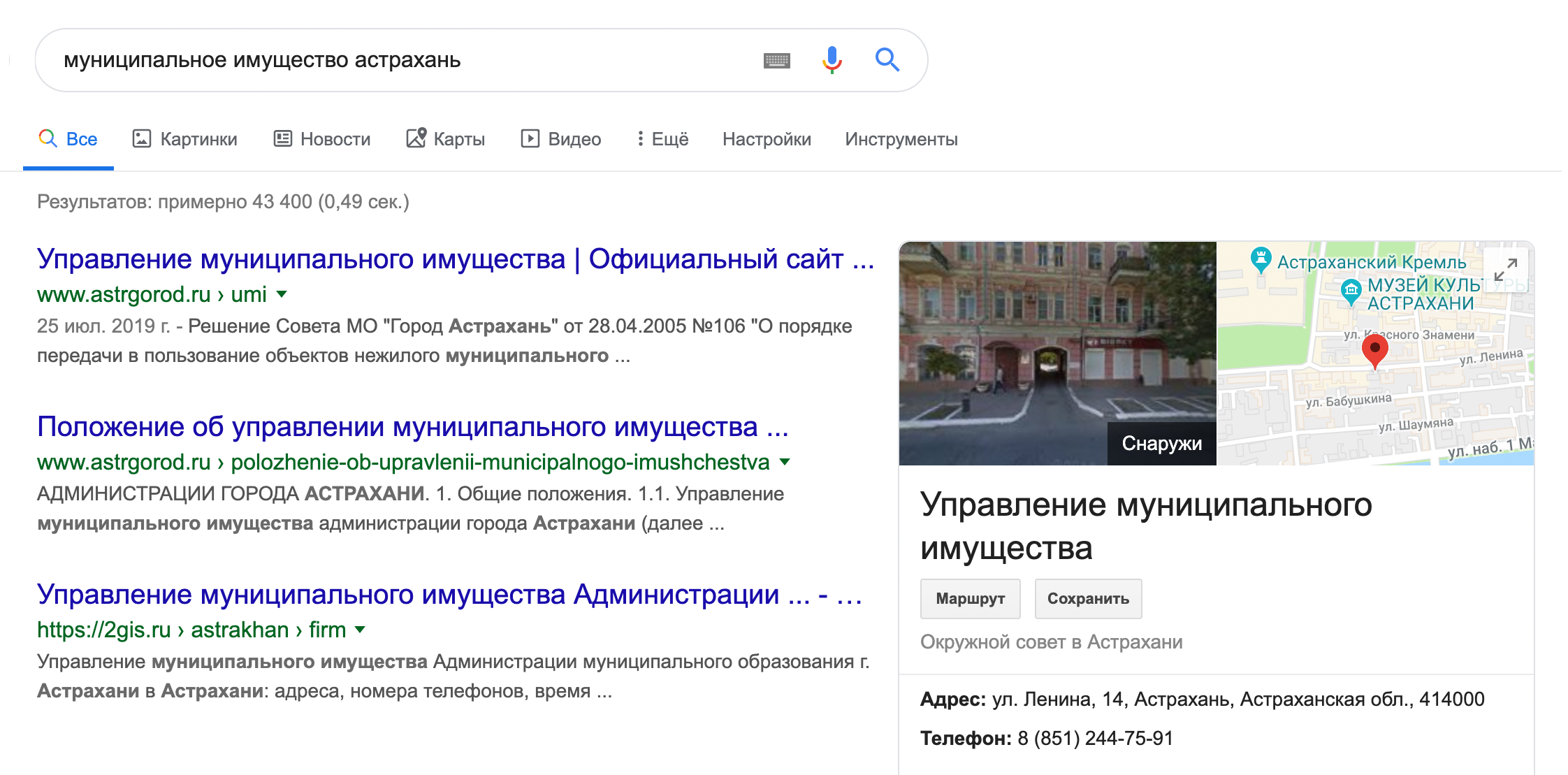
Task: Open Инструменты search tools
Action: [x=901, y=139]
